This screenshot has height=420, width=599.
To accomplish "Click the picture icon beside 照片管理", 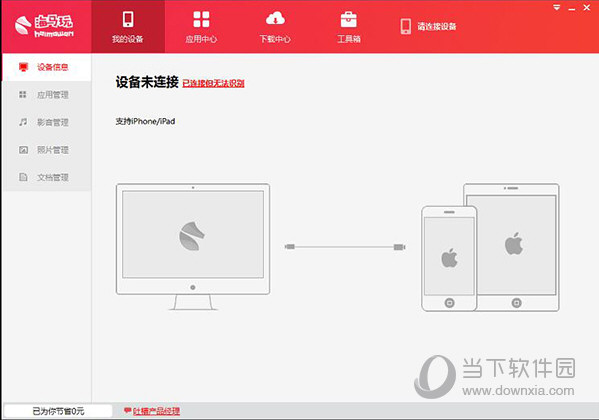I will [x=23, y=150].
